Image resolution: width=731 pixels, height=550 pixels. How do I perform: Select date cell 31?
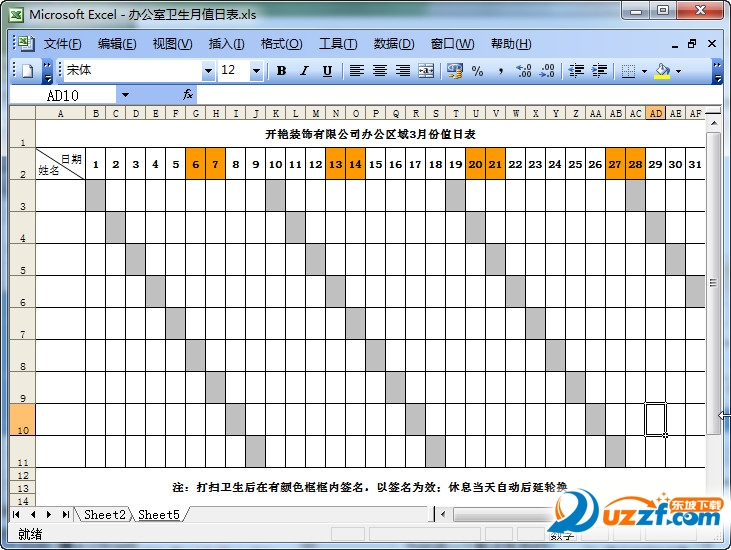[695, 164]
